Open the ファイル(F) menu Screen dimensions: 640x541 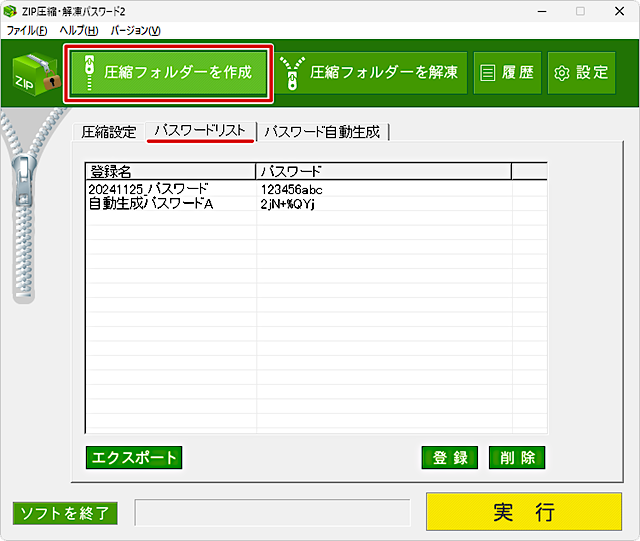[27, 31]
